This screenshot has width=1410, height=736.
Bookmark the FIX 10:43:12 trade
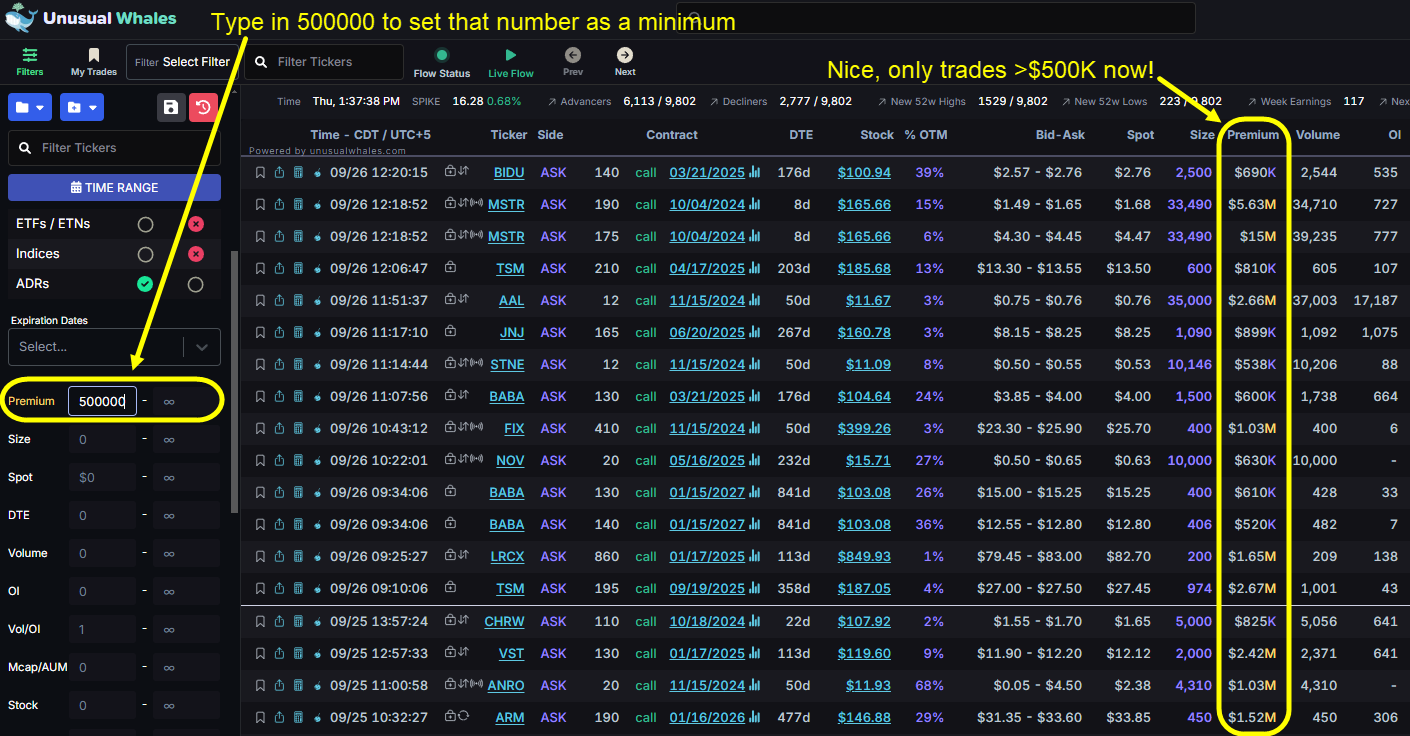click(261, 428)
